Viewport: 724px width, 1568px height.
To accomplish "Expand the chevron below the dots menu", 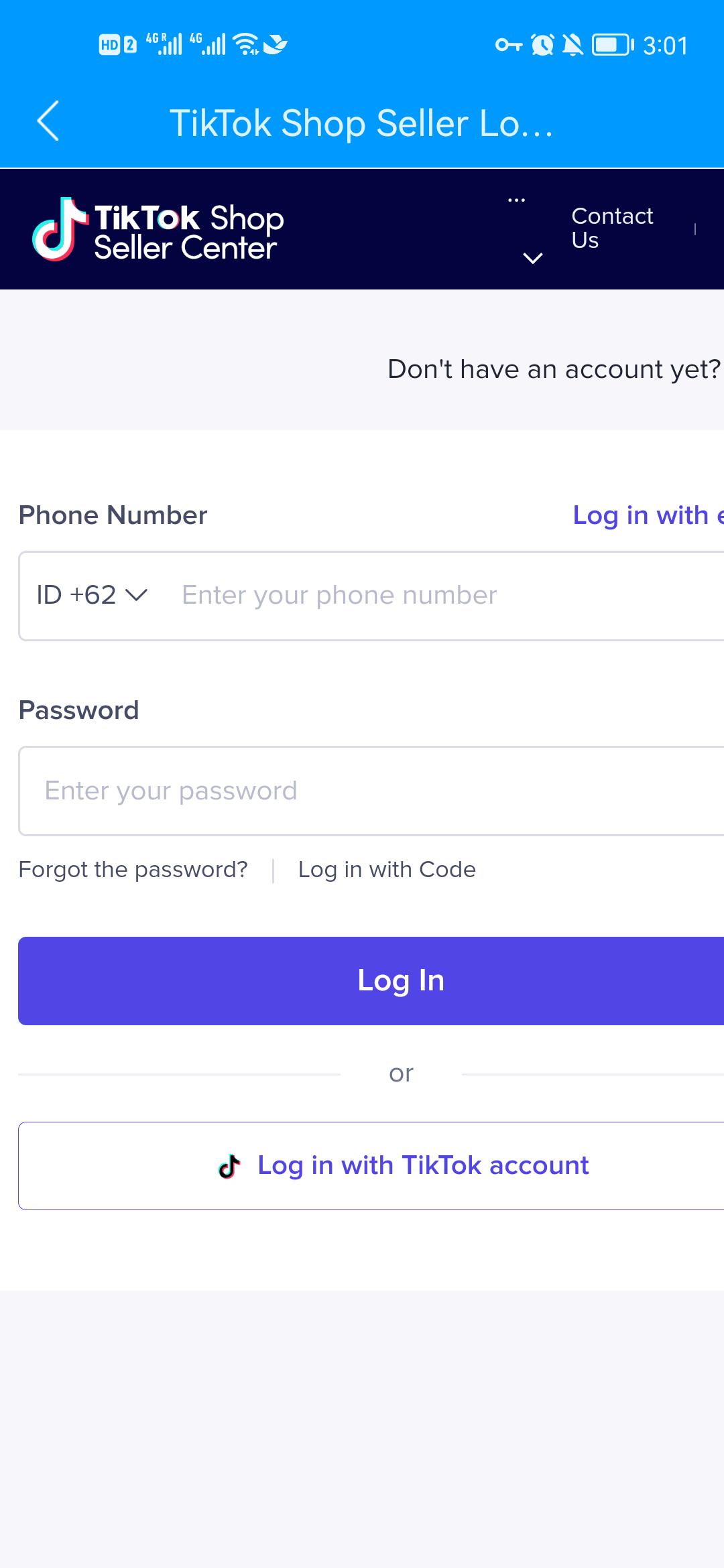I will pos(532,258).
